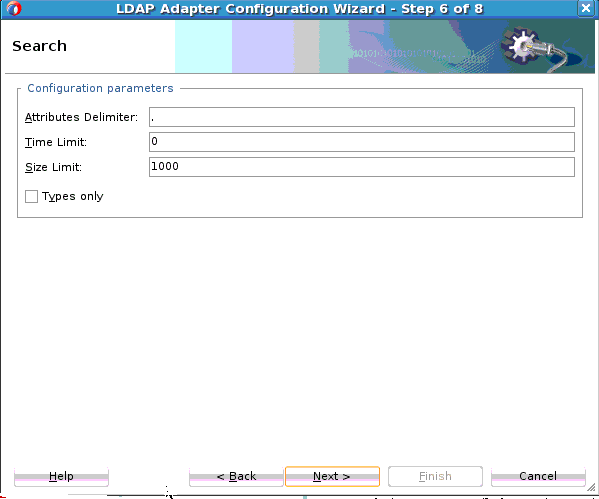Image resolution: width=599 pixels, height=499 pixels.
Task: Click the Attributes Delimiter input field
Action: point(361,117)
